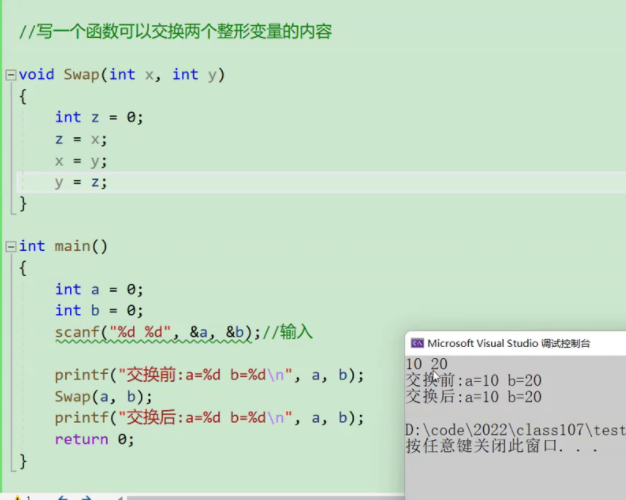Click the 'Swap(a, b);' call in main
Image resolution: width=626 pixels, height=500 pixels.
103,397
